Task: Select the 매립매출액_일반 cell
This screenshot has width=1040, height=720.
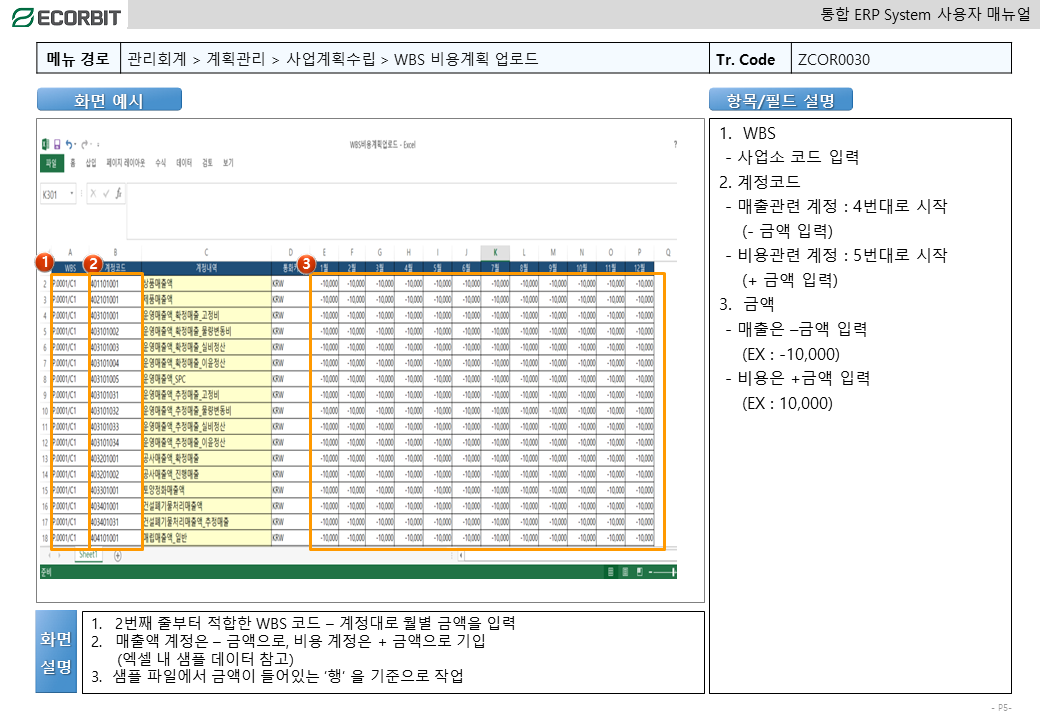Action: [x=206, y=538]
